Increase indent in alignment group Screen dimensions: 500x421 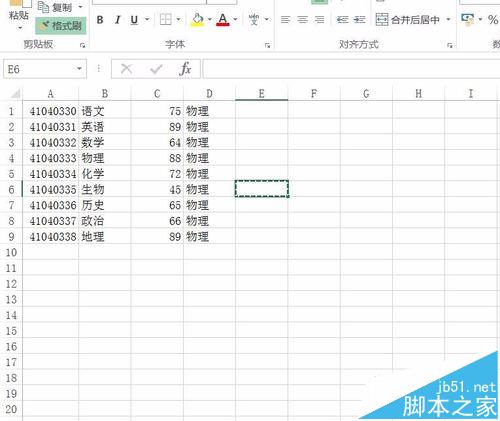359,20
